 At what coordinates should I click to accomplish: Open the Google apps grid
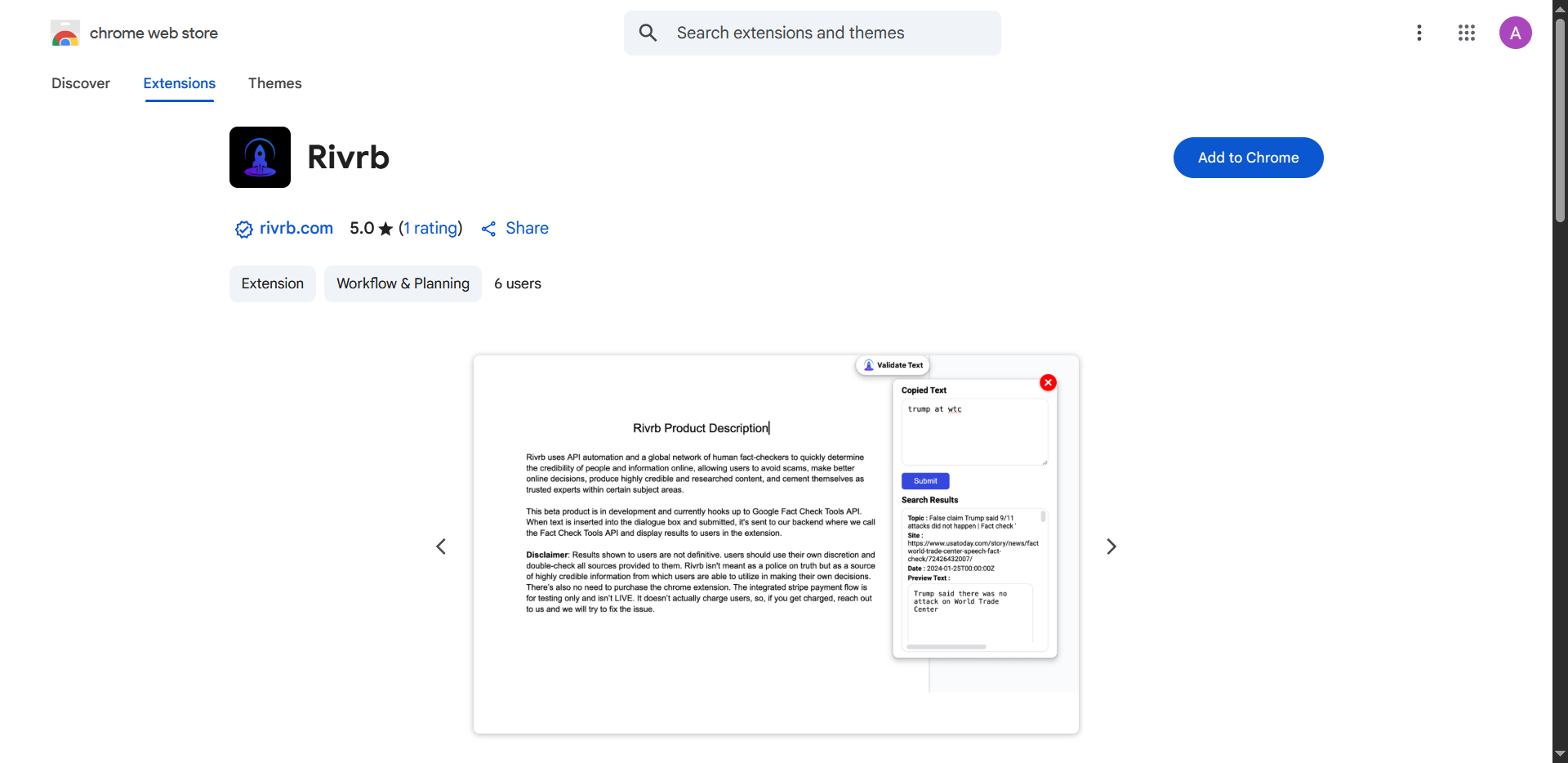click(1467, 33)
